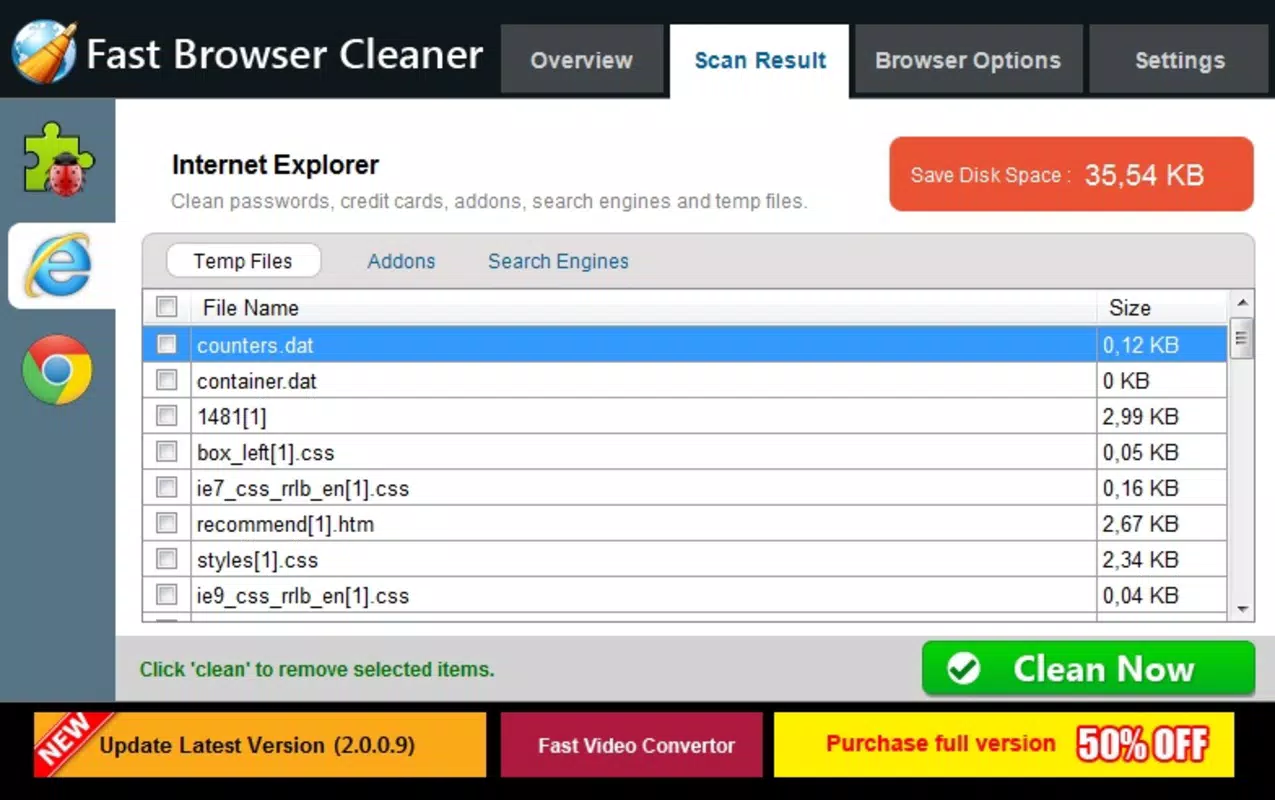Click the 'Click clean to remove' hint

click(317, 669)
